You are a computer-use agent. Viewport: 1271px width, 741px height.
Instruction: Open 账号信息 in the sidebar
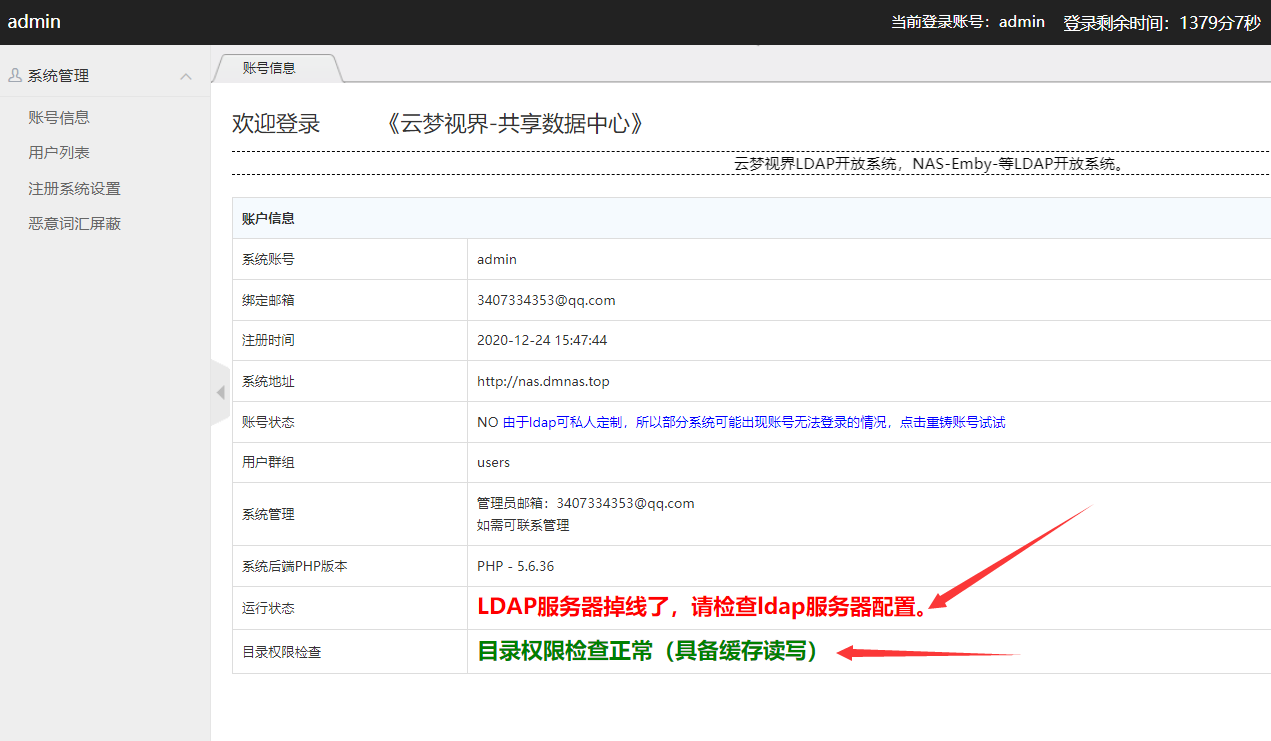[x=59, y=117]
